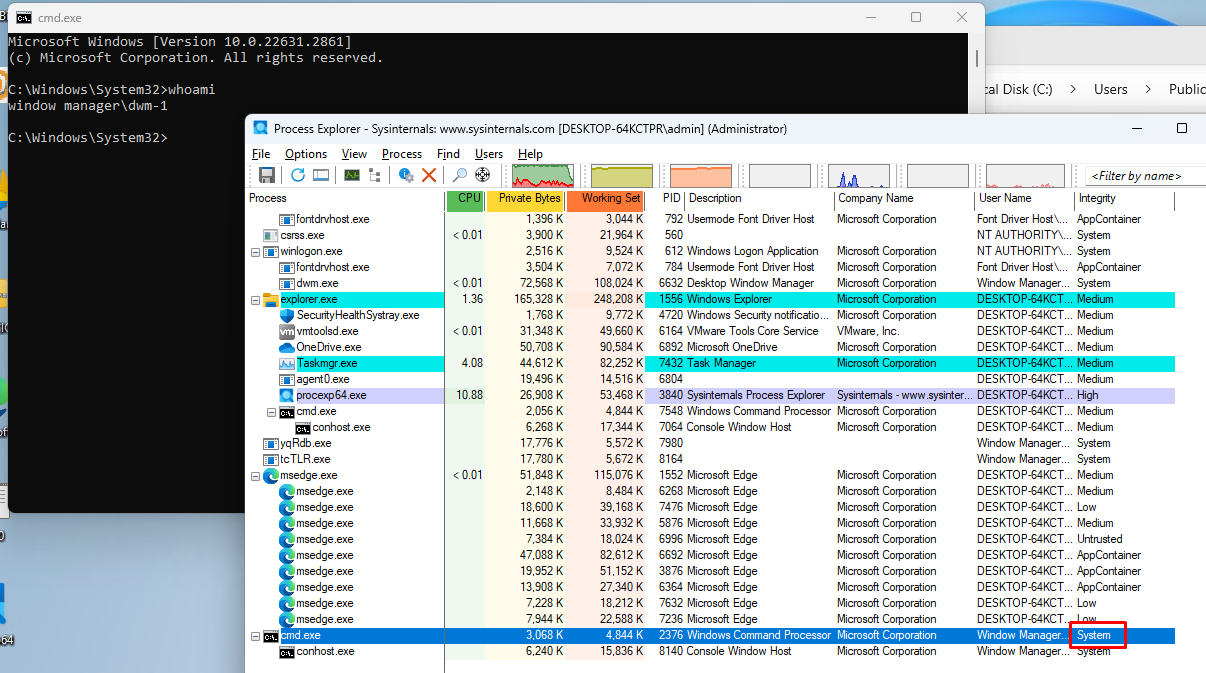The width and height of the screenshot is (1206, 673).
Task: Click the agent0.exe process icon
Action: coord(286,379)
